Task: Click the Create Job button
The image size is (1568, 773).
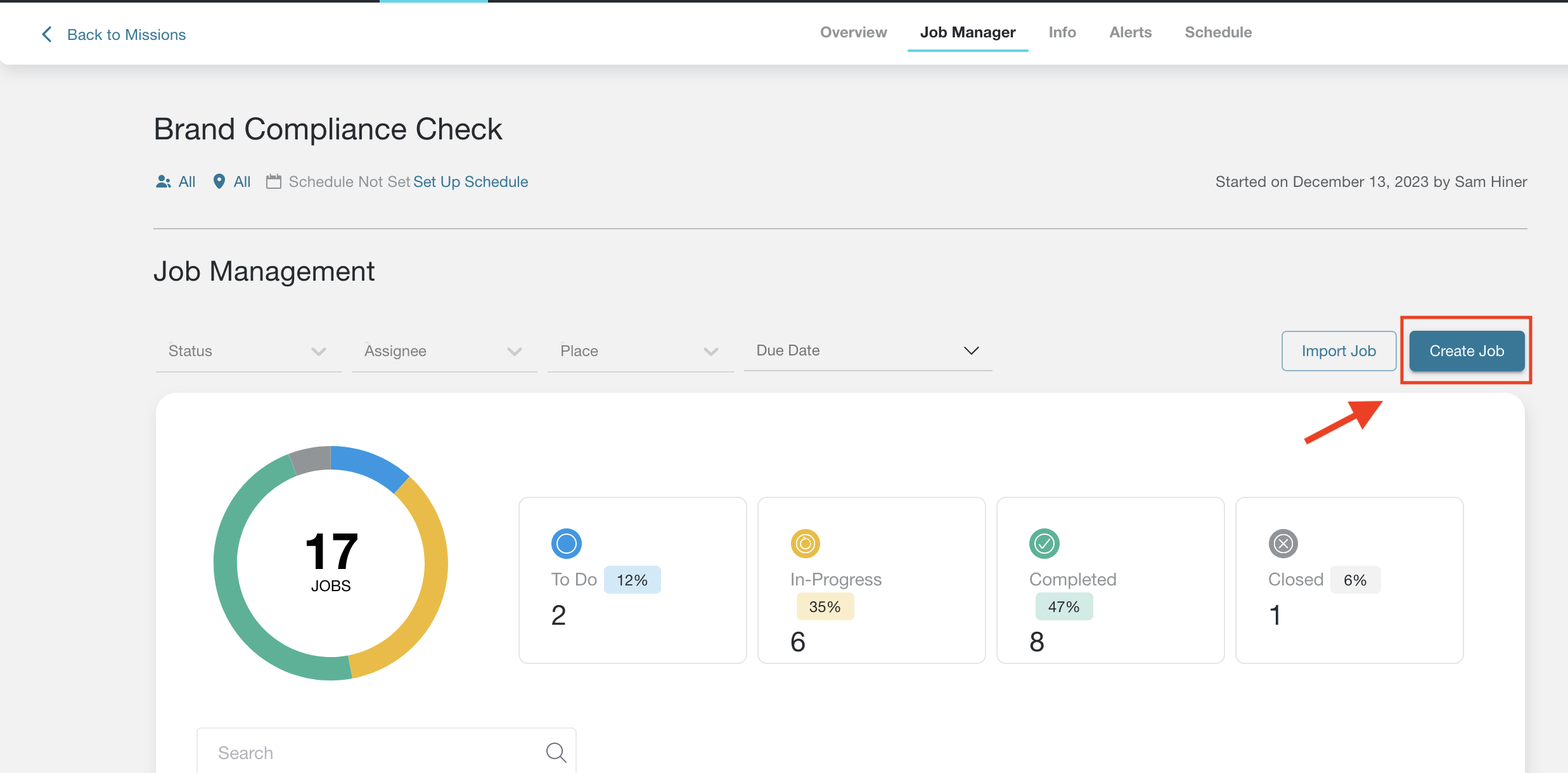Action: (x=1467, y=351)
